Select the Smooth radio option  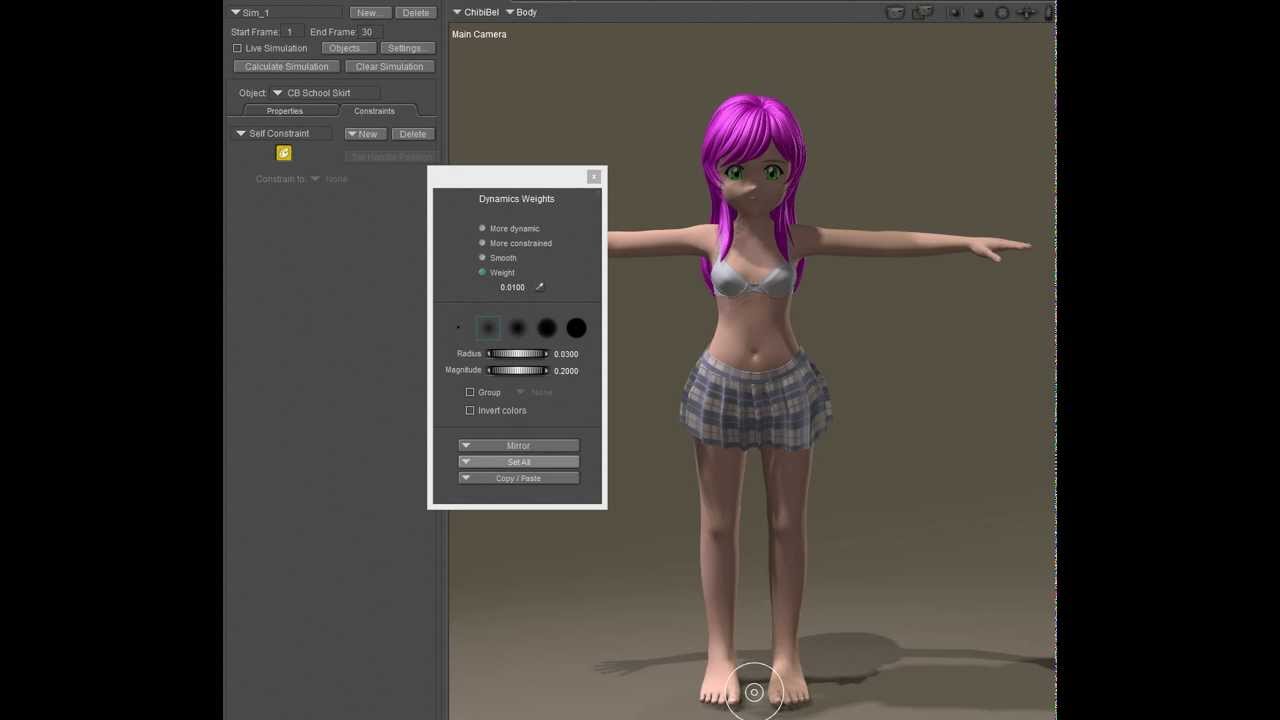tap(482, 258)
